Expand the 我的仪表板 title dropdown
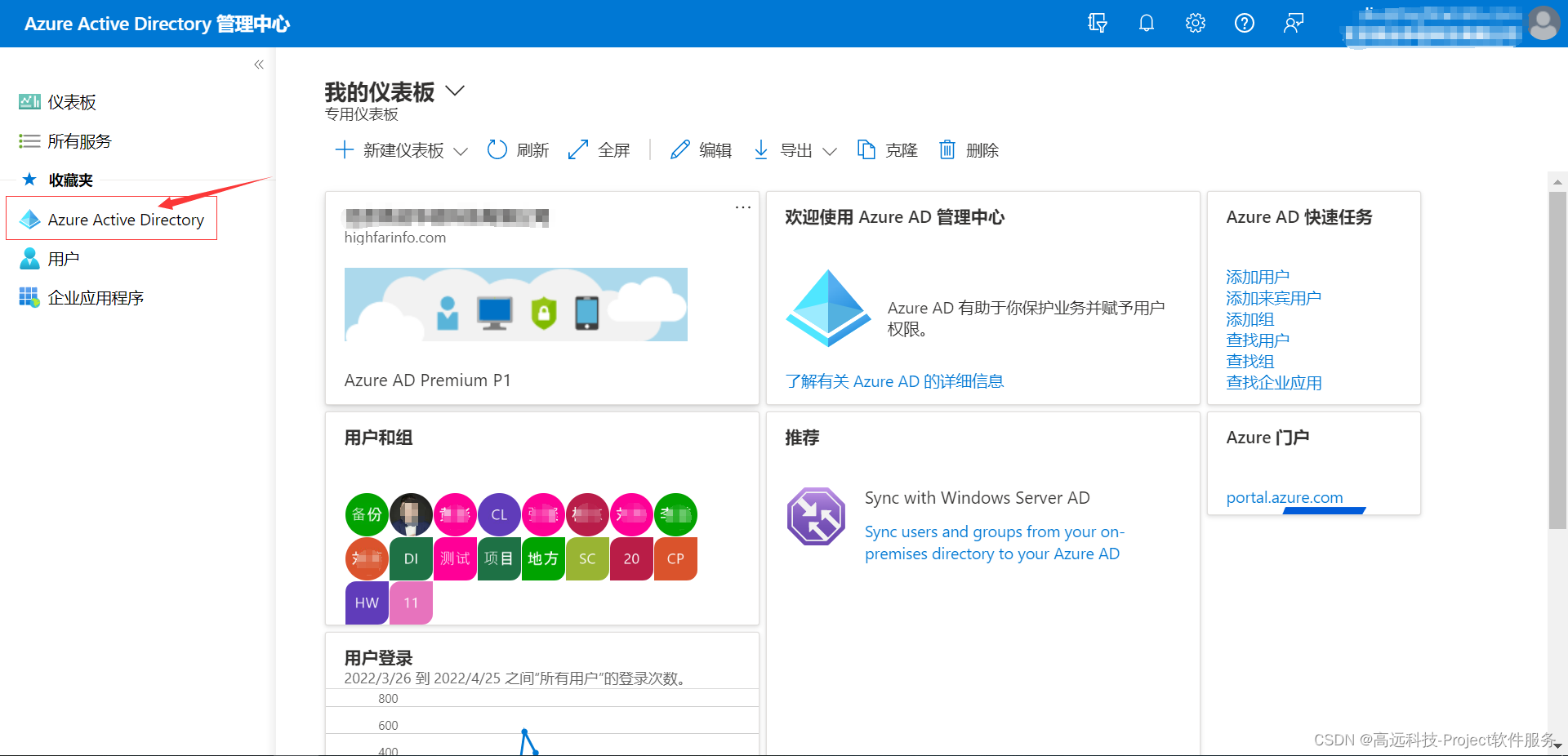Screen dimensions: 1568x756 [x=455, y=91]
